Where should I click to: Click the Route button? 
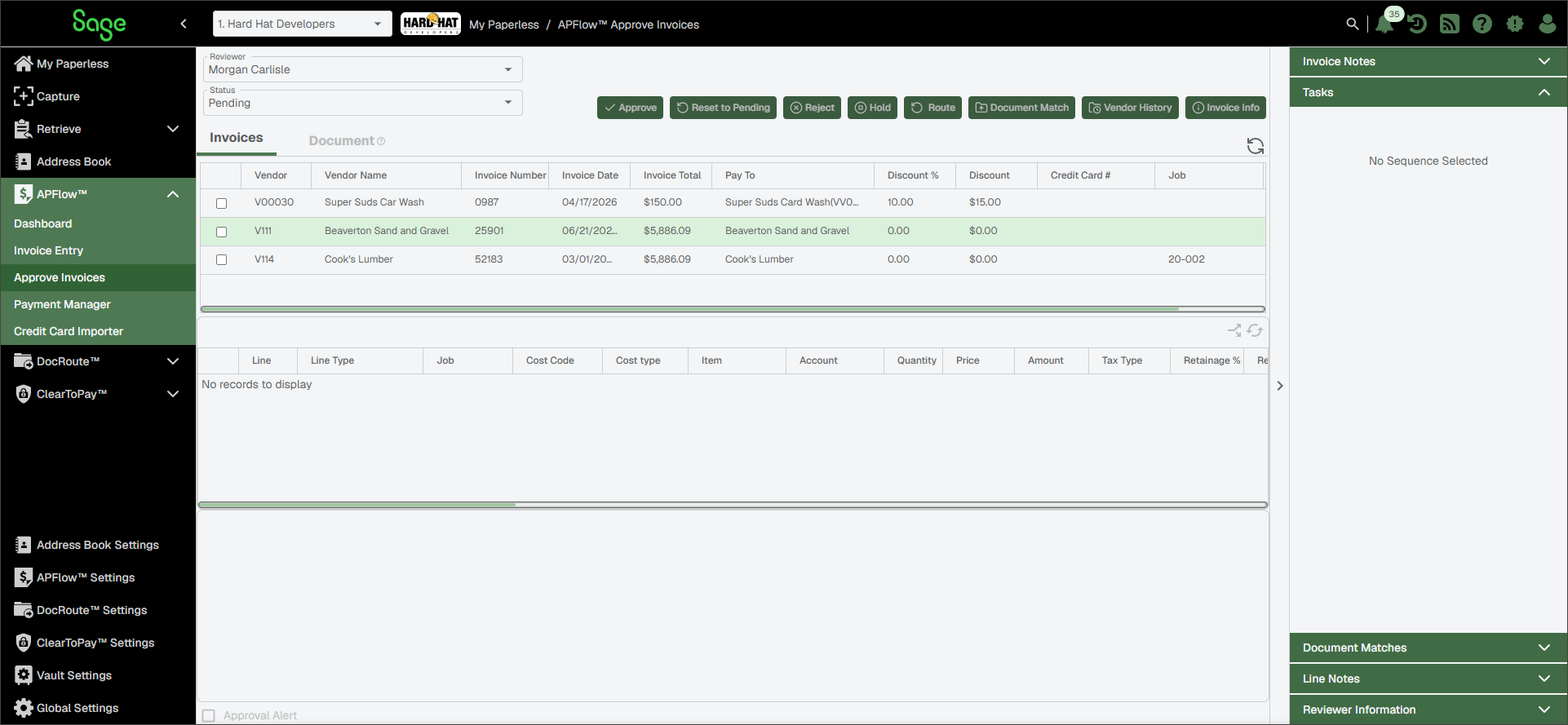pos(932,108)
